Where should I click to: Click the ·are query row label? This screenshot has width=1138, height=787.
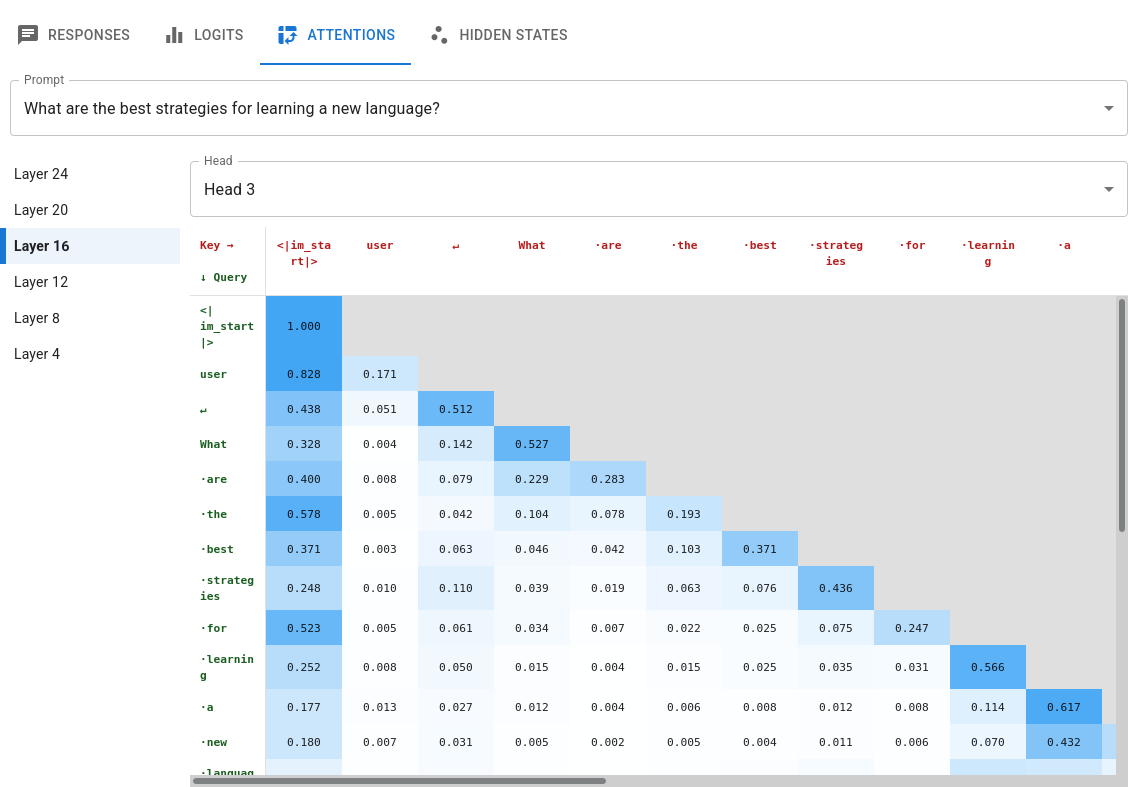pyautogui.click(x=213, y=479)
